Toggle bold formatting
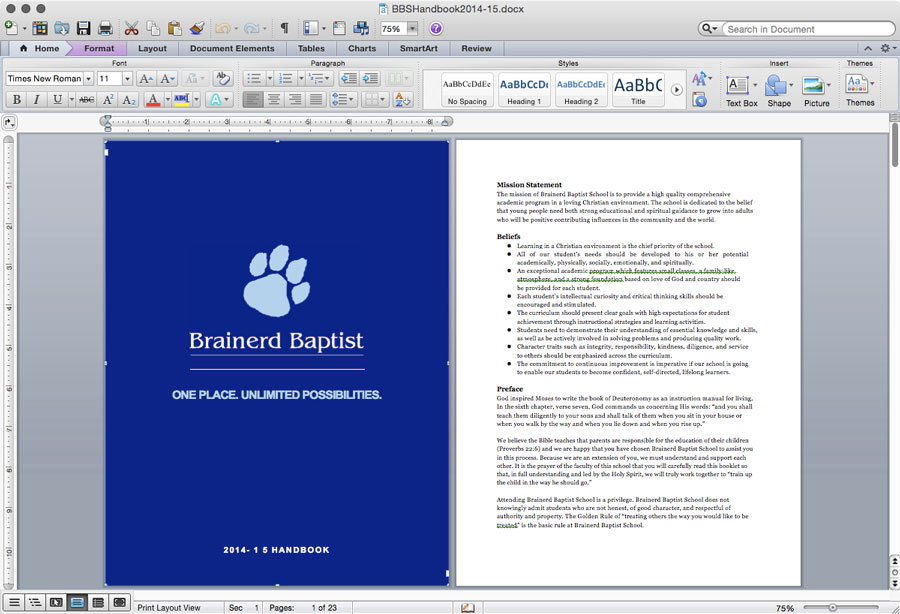 point(17,100)
